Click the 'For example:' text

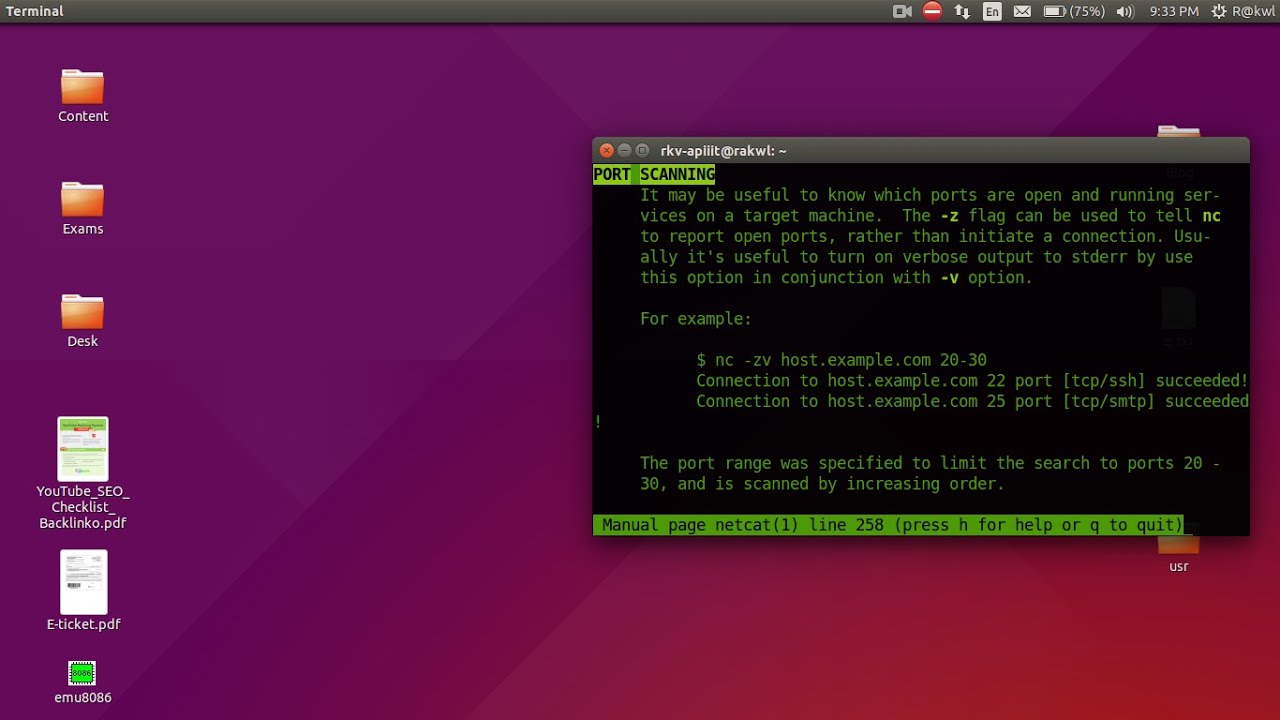tap(696, 319)
